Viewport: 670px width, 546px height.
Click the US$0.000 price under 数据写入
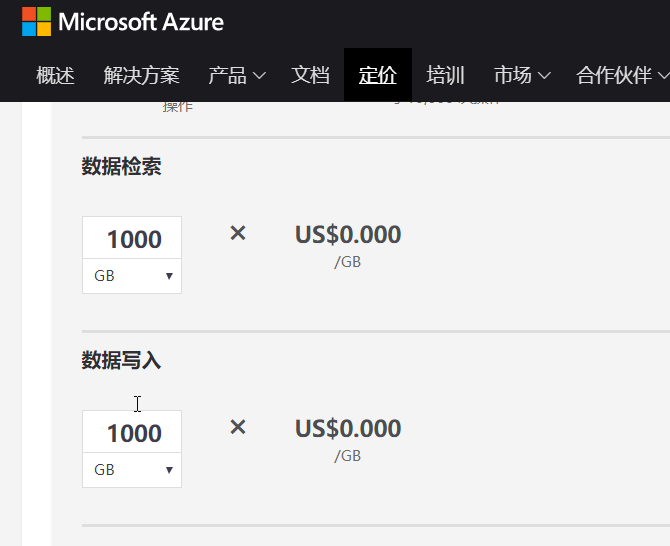pos(348,429)
